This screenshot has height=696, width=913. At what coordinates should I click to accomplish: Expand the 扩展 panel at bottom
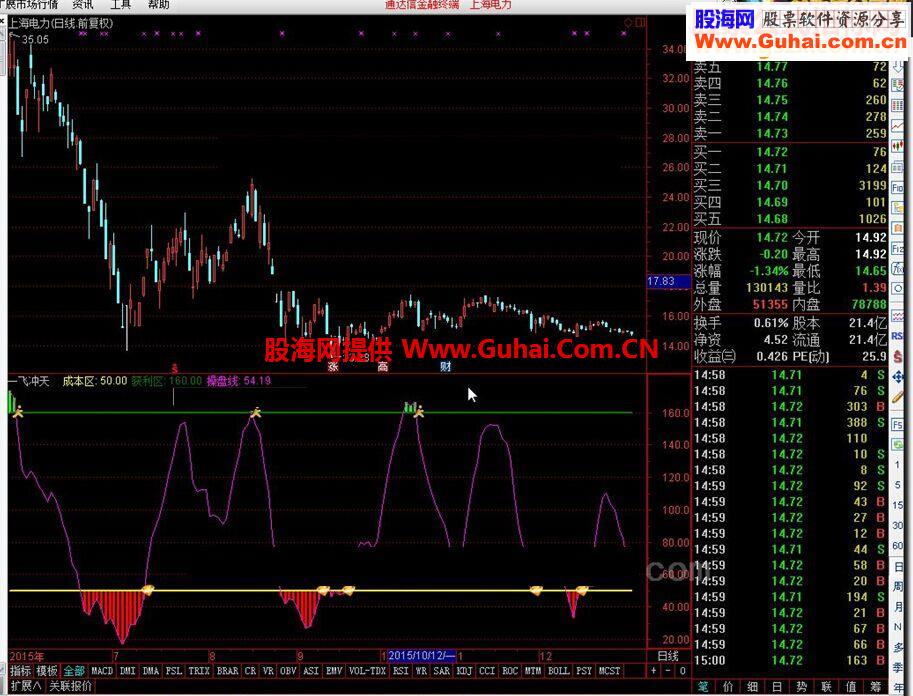pos(26,686)
